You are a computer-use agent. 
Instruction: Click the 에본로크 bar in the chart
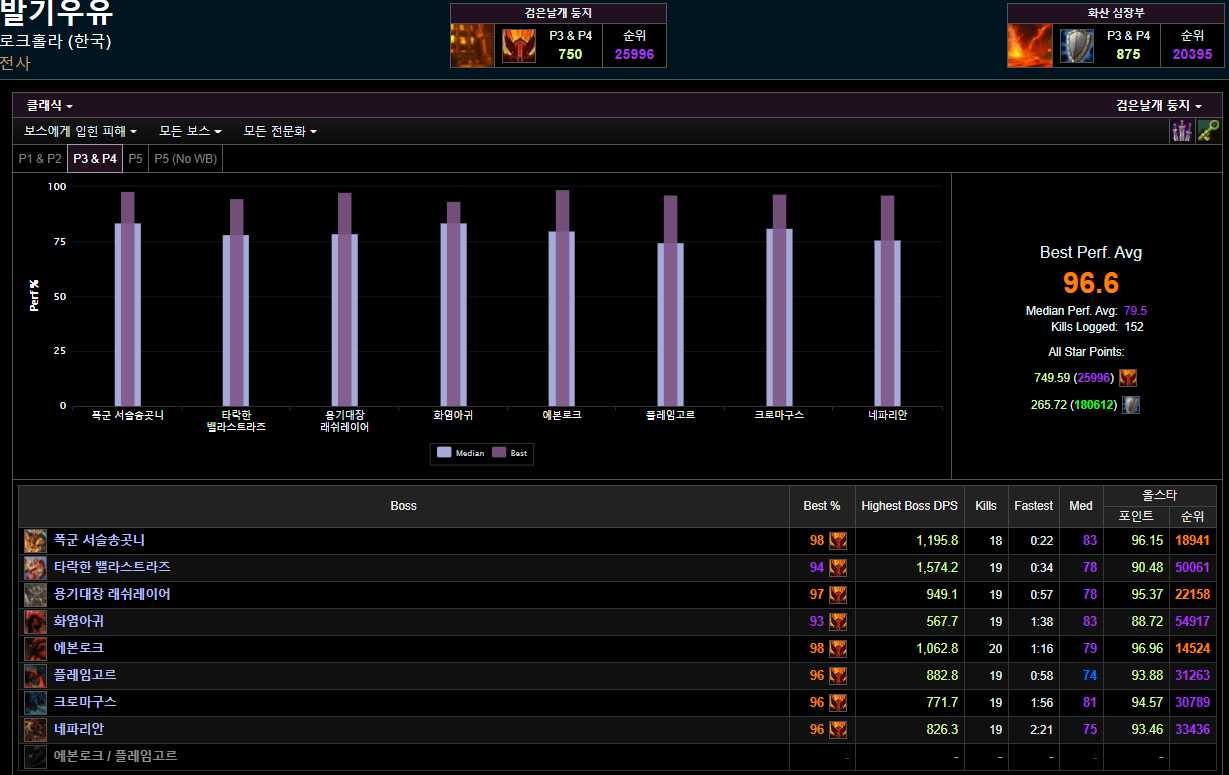[562, 298]
